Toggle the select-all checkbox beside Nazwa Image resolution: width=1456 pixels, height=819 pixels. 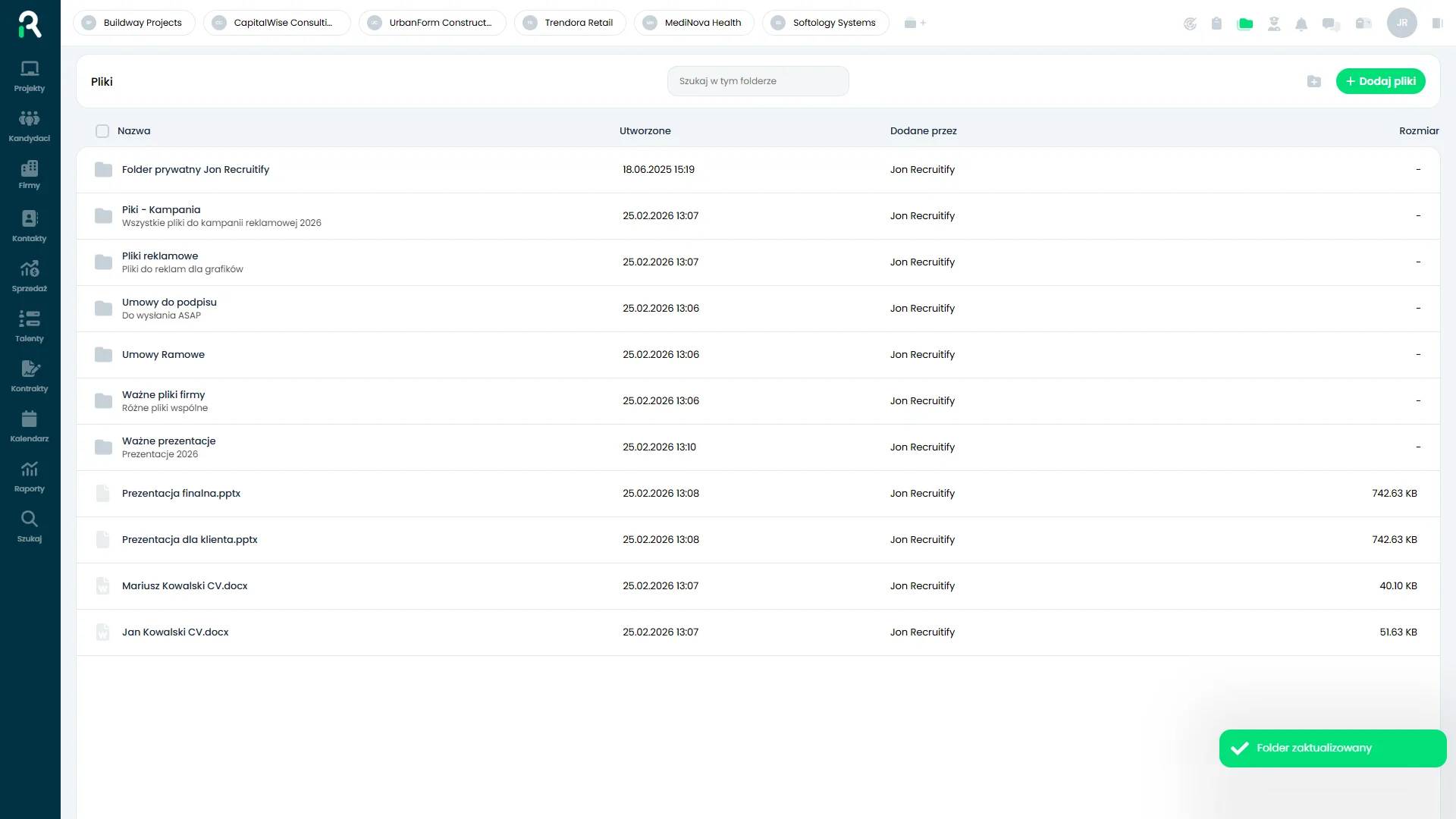point(102,131)
